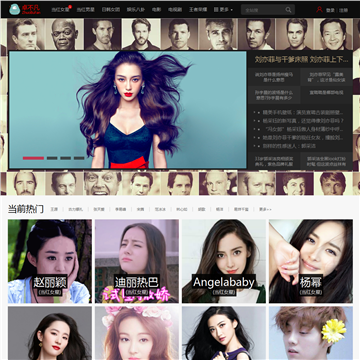Open the 杨幂 star thumbnail
This screenshot has height=360, width=360.
coord(311,261)
